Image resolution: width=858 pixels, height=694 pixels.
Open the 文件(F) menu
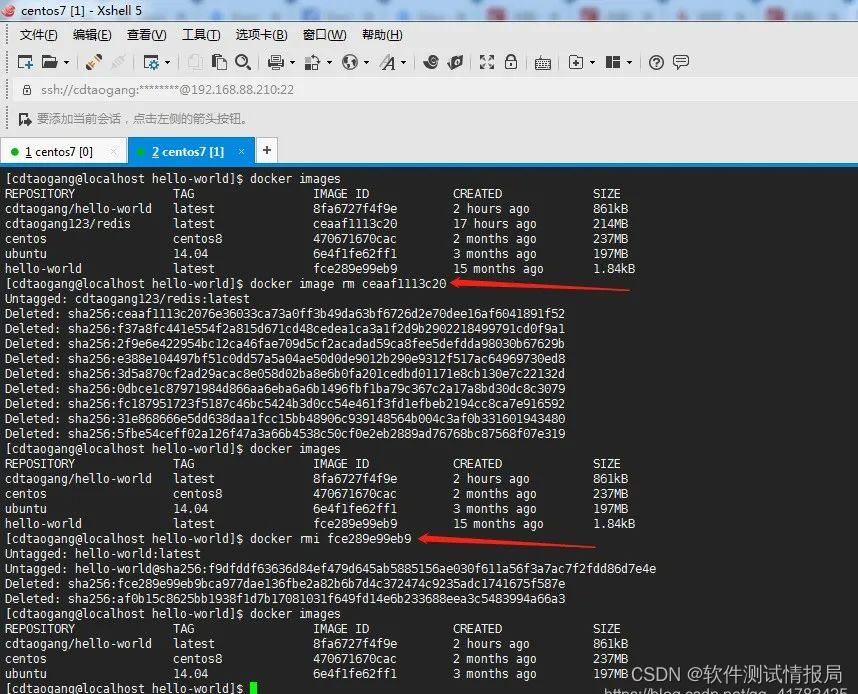point(38,35)
